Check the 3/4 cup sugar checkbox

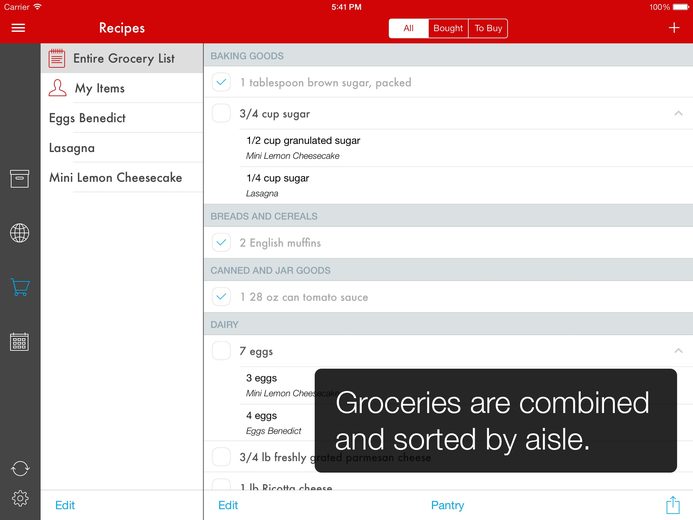click(x=221, y=113)
